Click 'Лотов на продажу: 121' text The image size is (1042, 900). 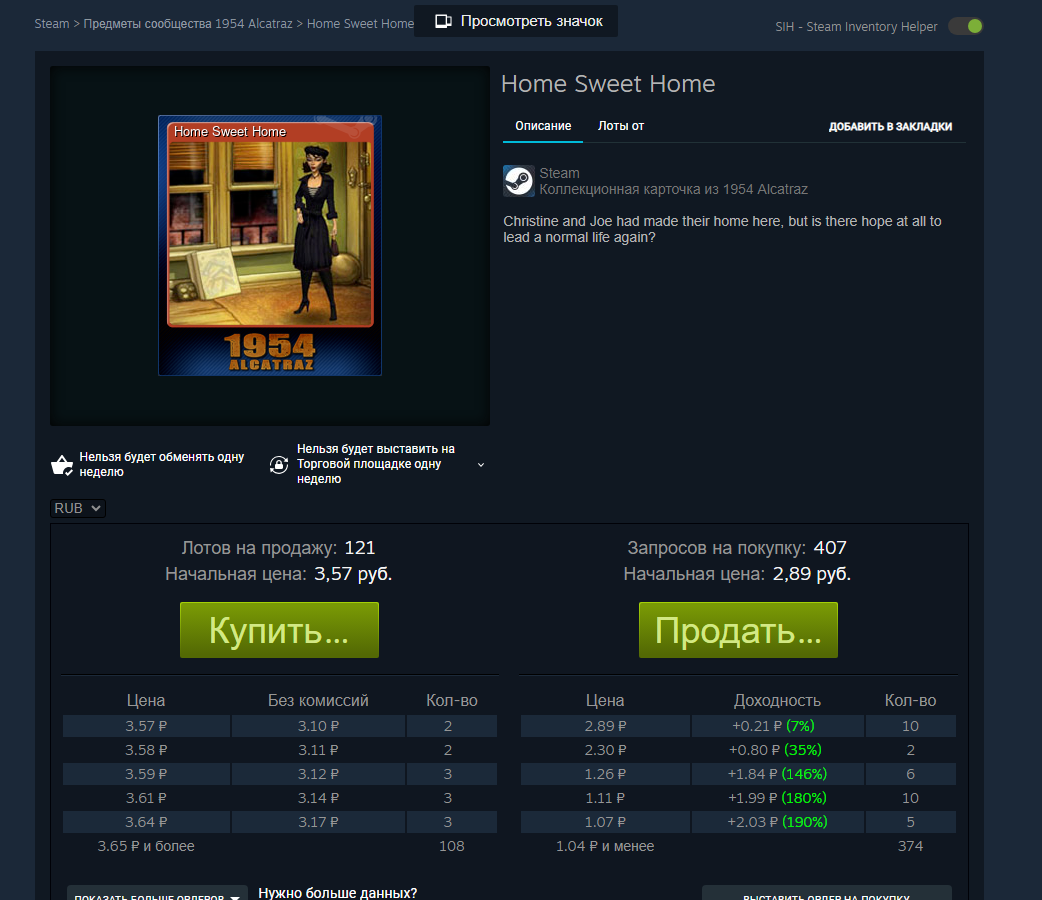click(278, 548)
